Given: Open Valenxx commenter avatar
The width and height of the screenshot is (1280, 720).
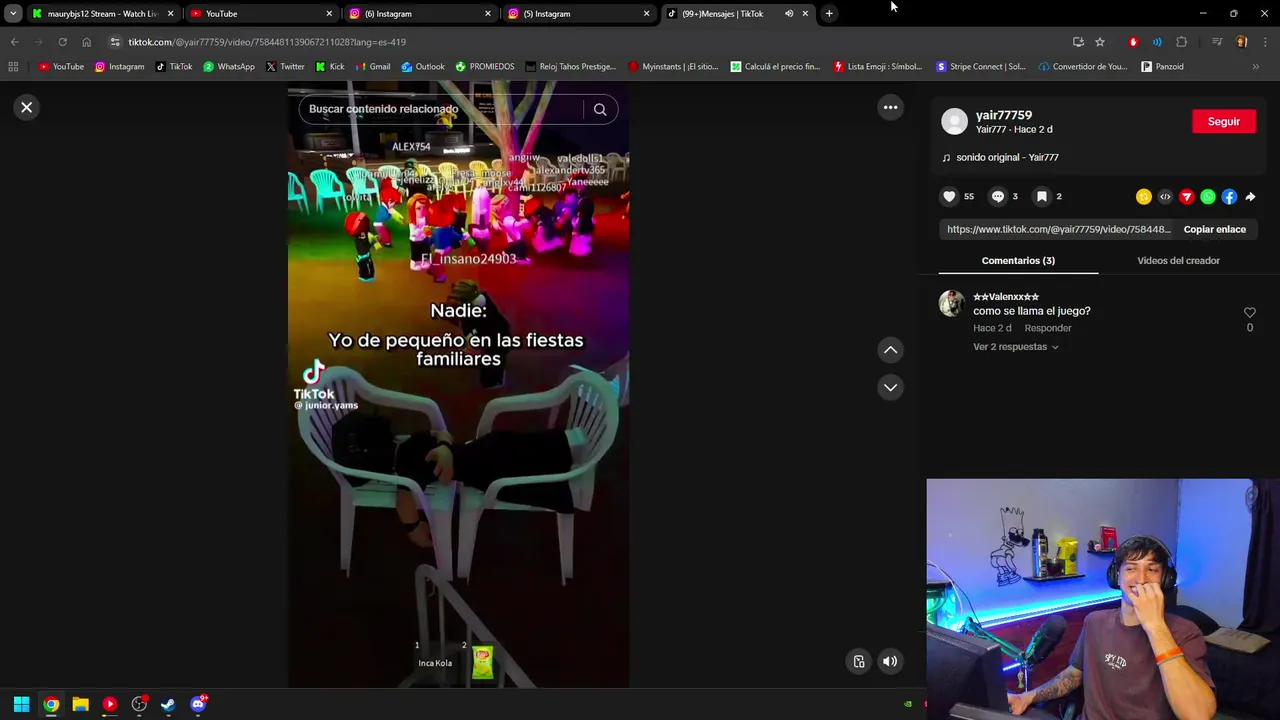Looking at the screenshot, I should pos(952,303).
